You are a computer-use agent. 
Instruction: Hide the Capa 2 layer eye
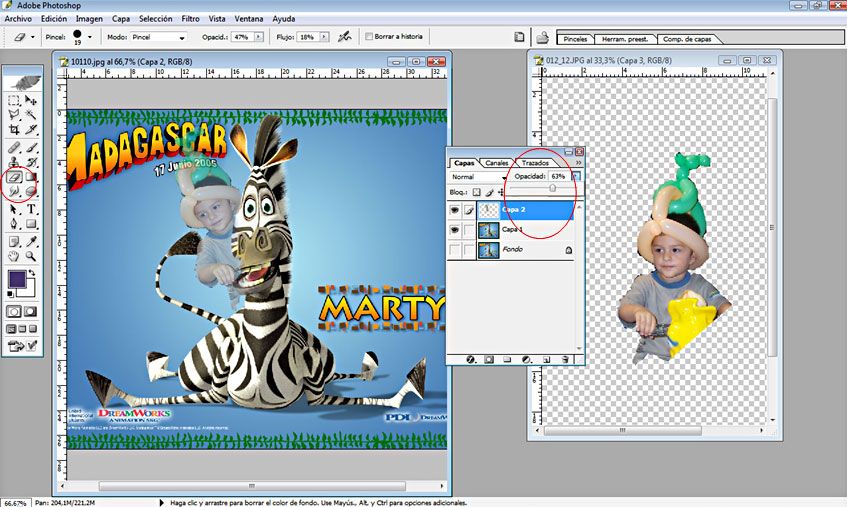[x=455, y=210]
